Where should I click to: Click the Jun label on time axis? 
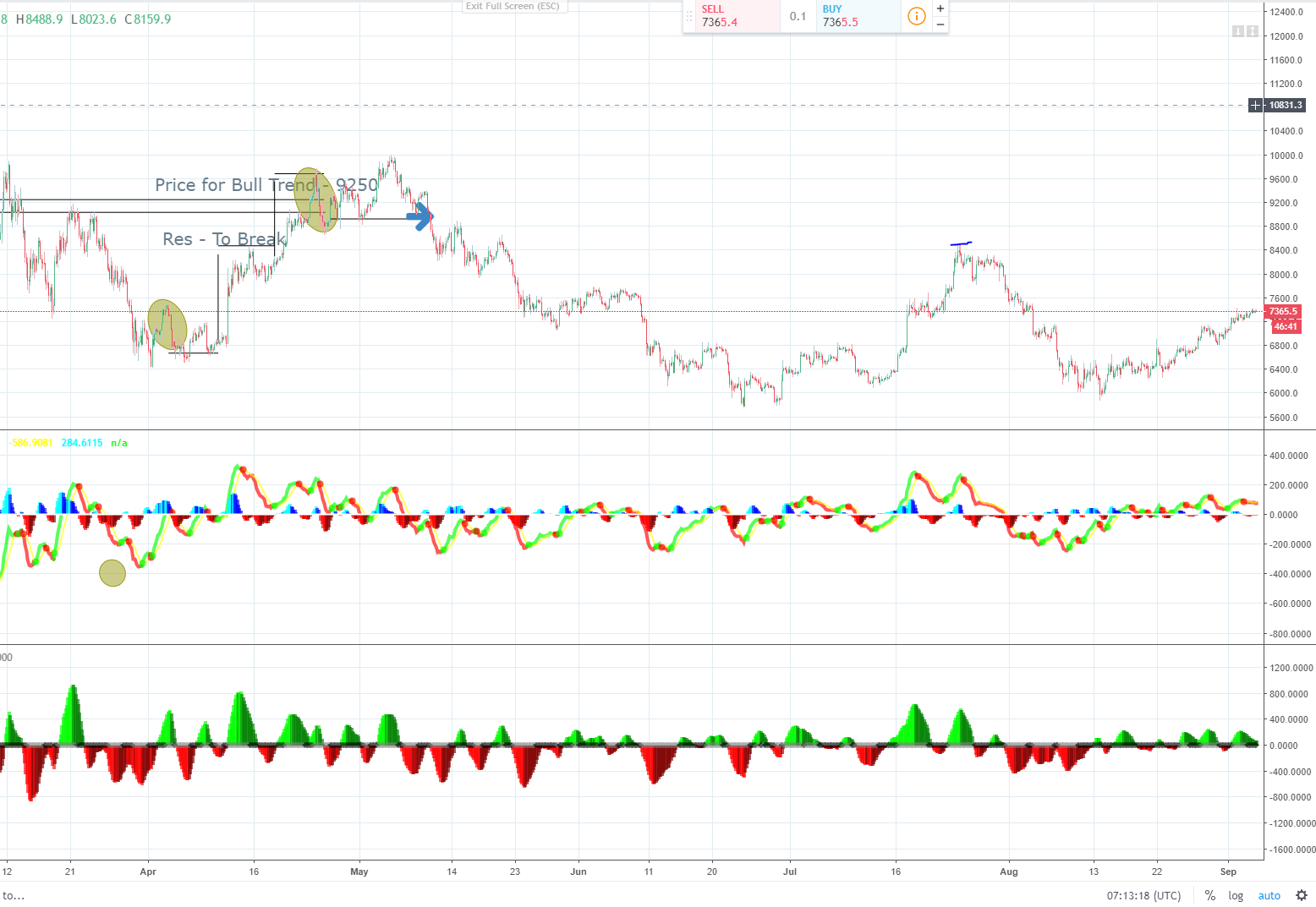coord(578,871)
